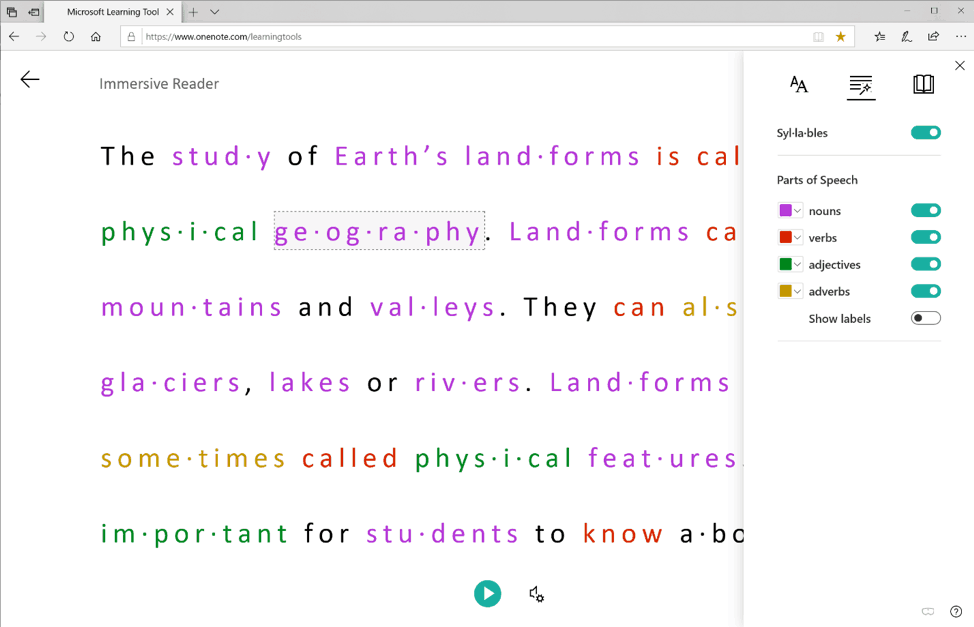Expand the adjectives color dropdown arrow
The height and width of the screenshot is (627, 974).
coord(798,265)
